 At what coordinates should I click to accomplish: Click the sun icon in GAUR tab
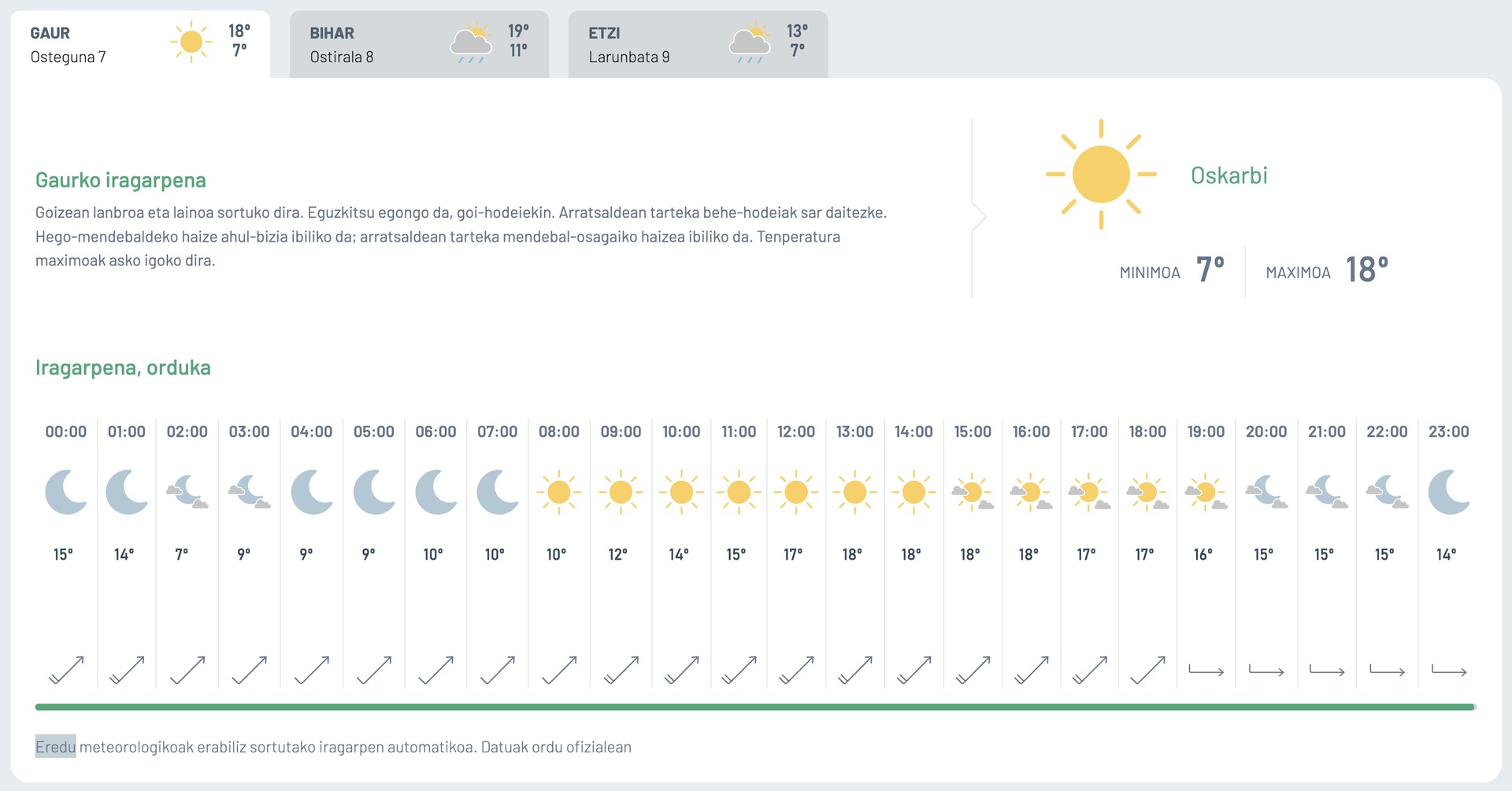(x=191, y=42)
